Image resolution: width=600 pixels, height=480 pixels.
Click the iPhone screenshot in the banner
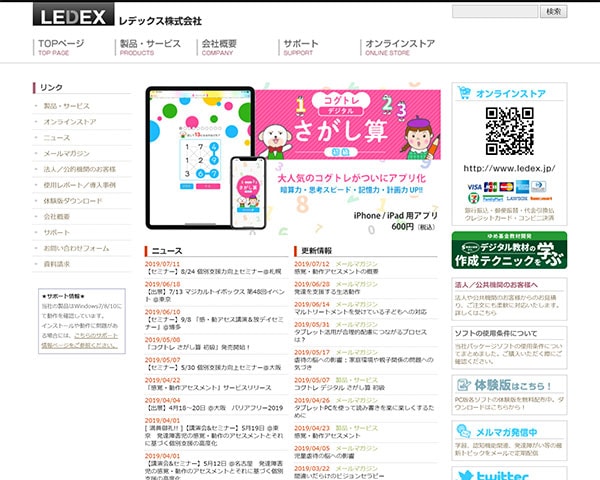(x=248, y=193)
